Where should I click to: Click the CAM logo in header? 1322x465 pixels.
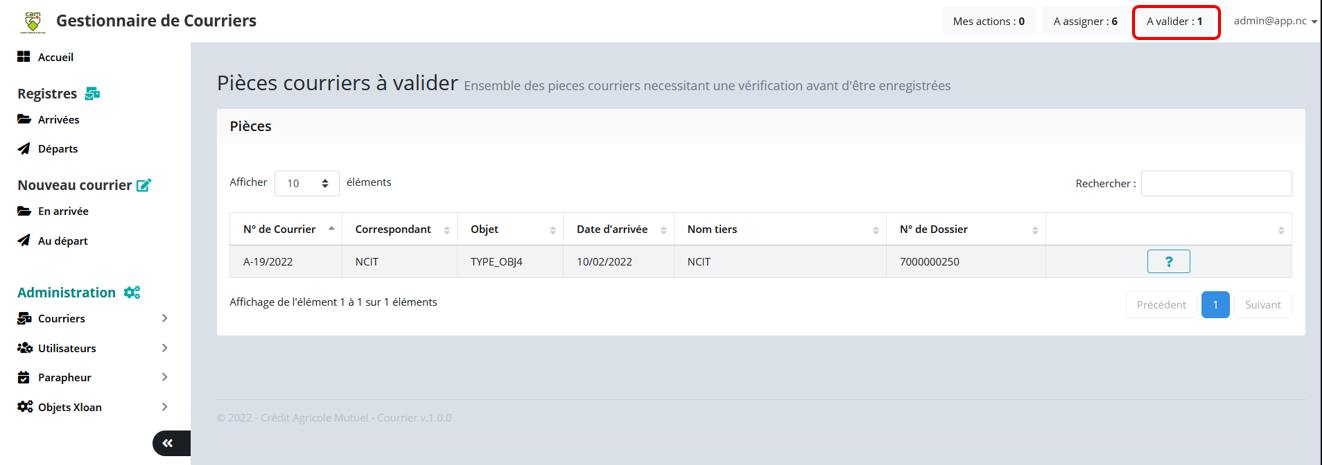click(33, 20)
